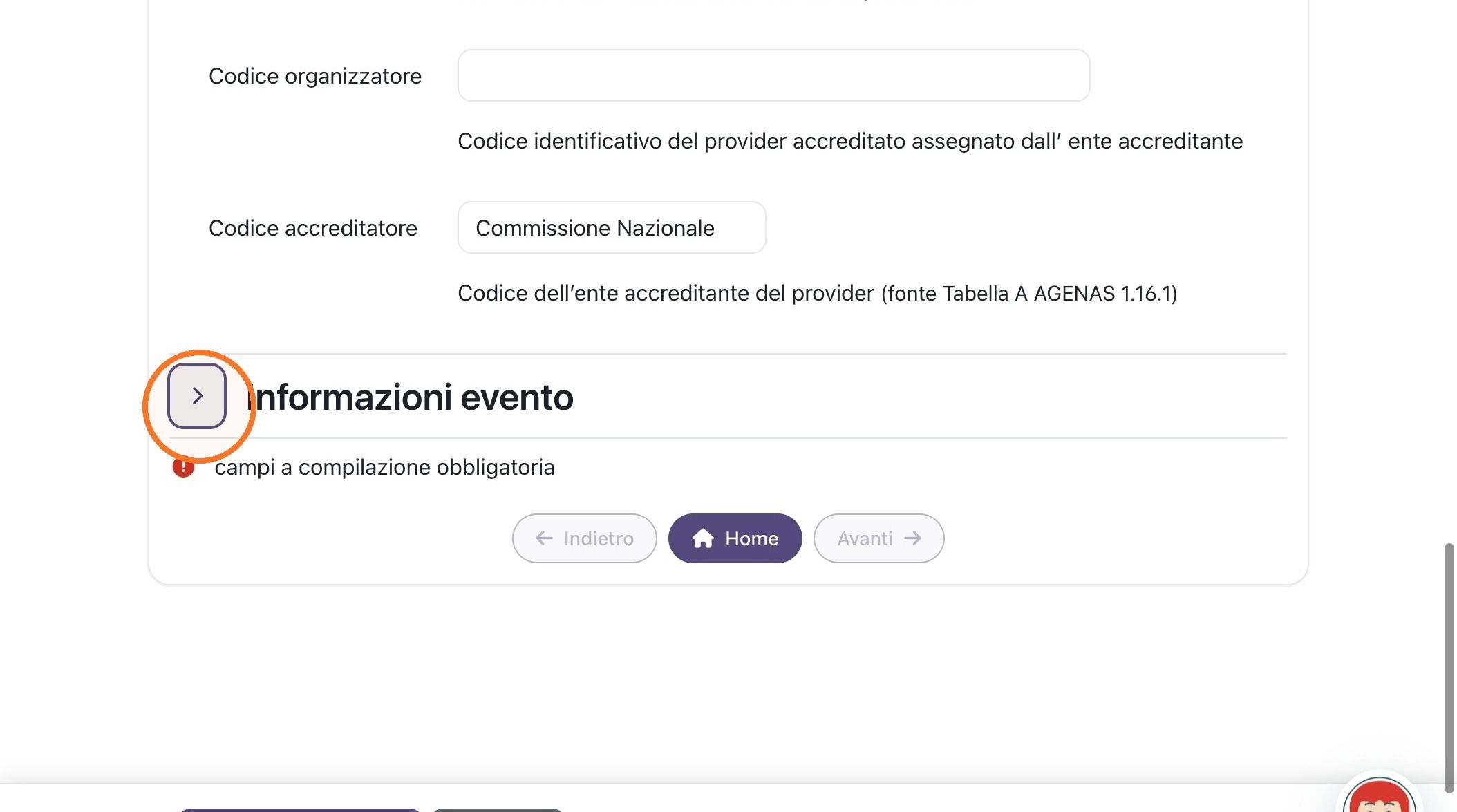Viewport: 1457px width, 812px height.
Task: Click the Codice accreditatore label
Action: [313, 228]
